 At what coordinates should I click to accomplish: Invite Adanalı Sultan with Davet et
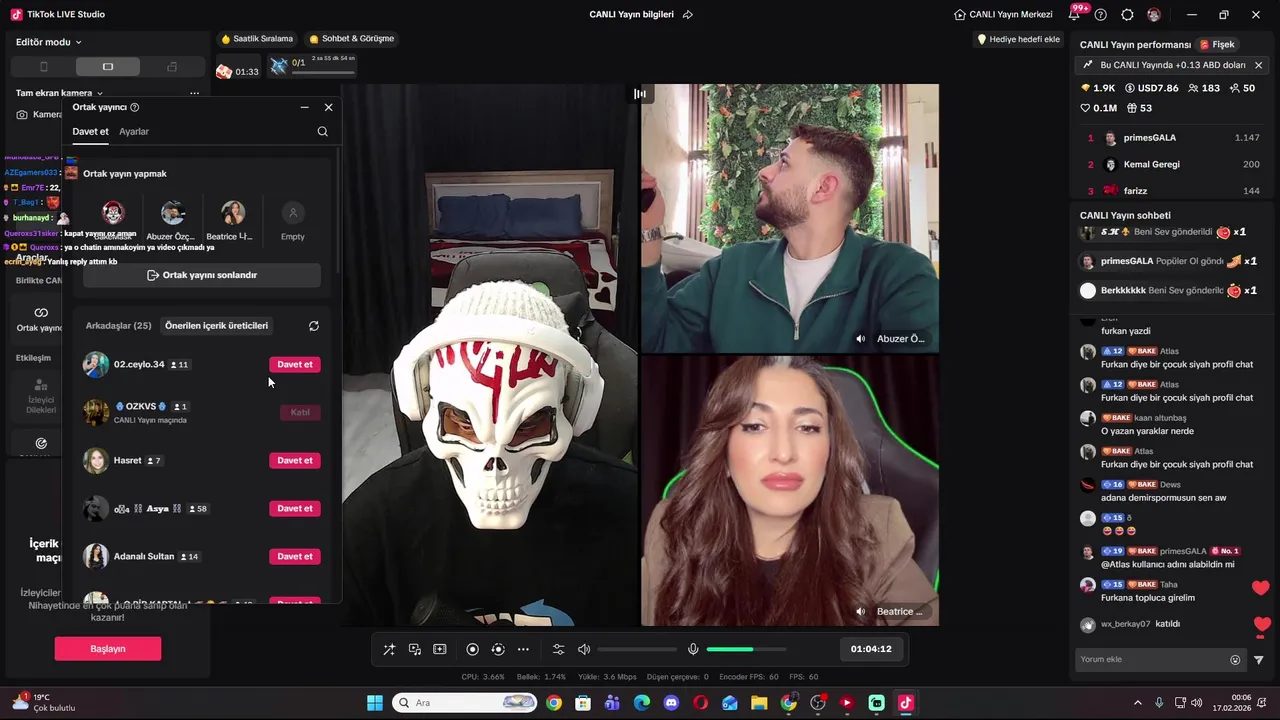[x=295, y=556]
